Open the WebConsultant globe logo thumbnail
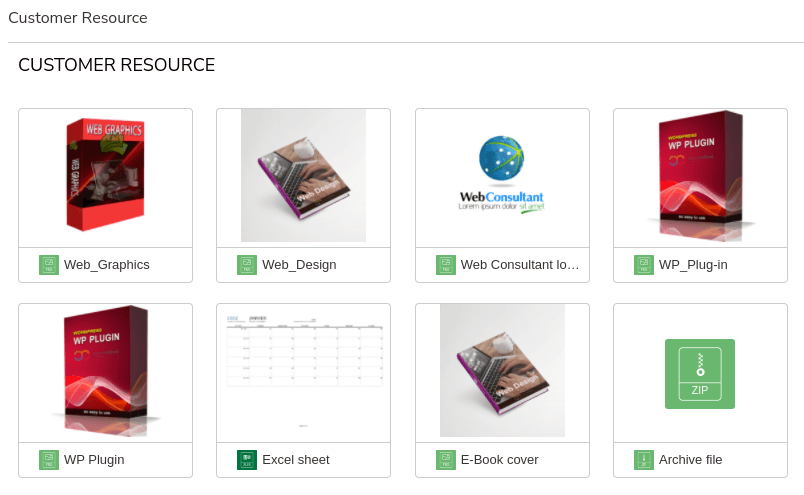 pyautogui.click(x=502, y=176)
